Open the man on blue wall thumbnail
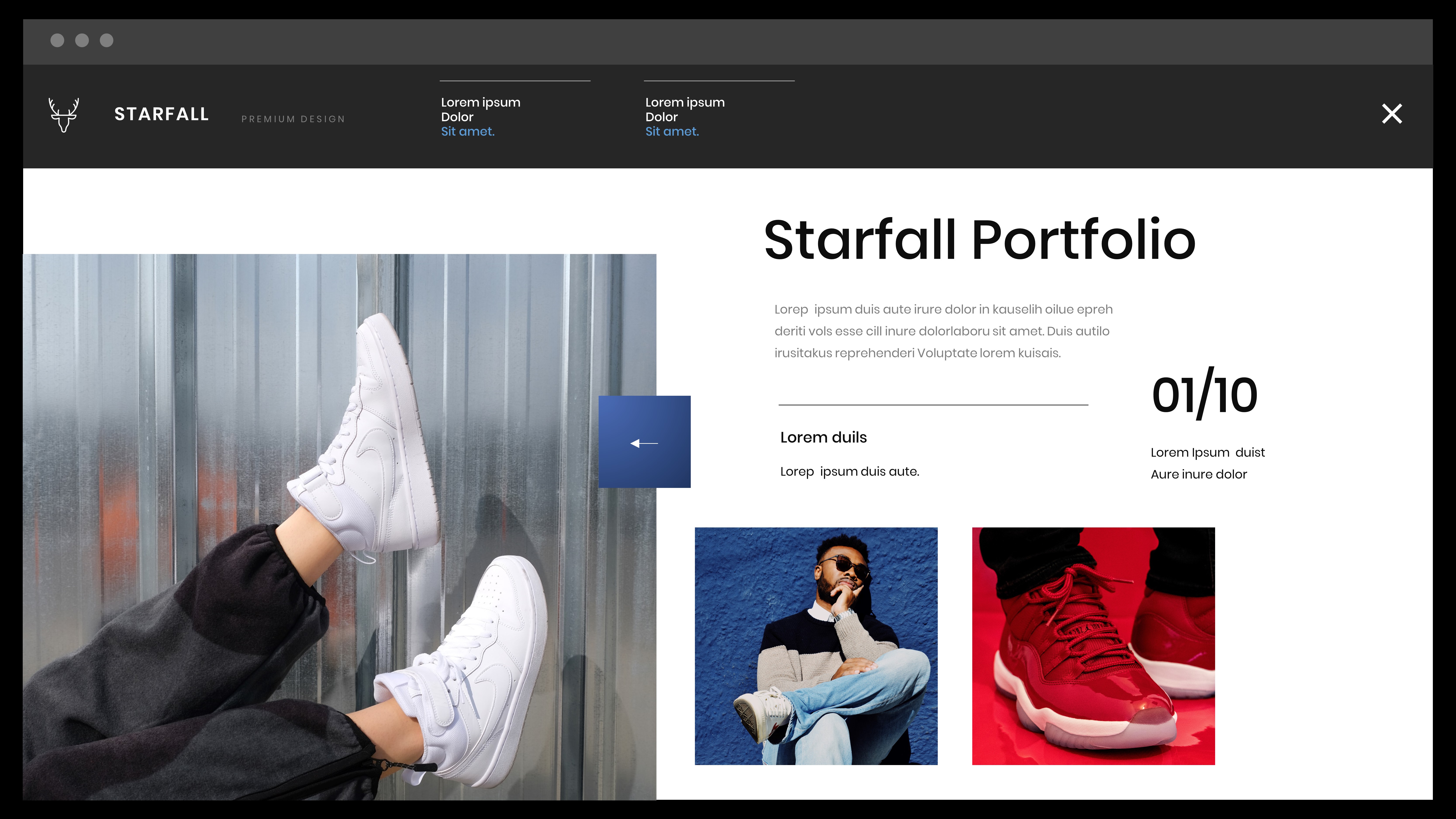Screen dimensions: 1456x819 click(816, 646)
